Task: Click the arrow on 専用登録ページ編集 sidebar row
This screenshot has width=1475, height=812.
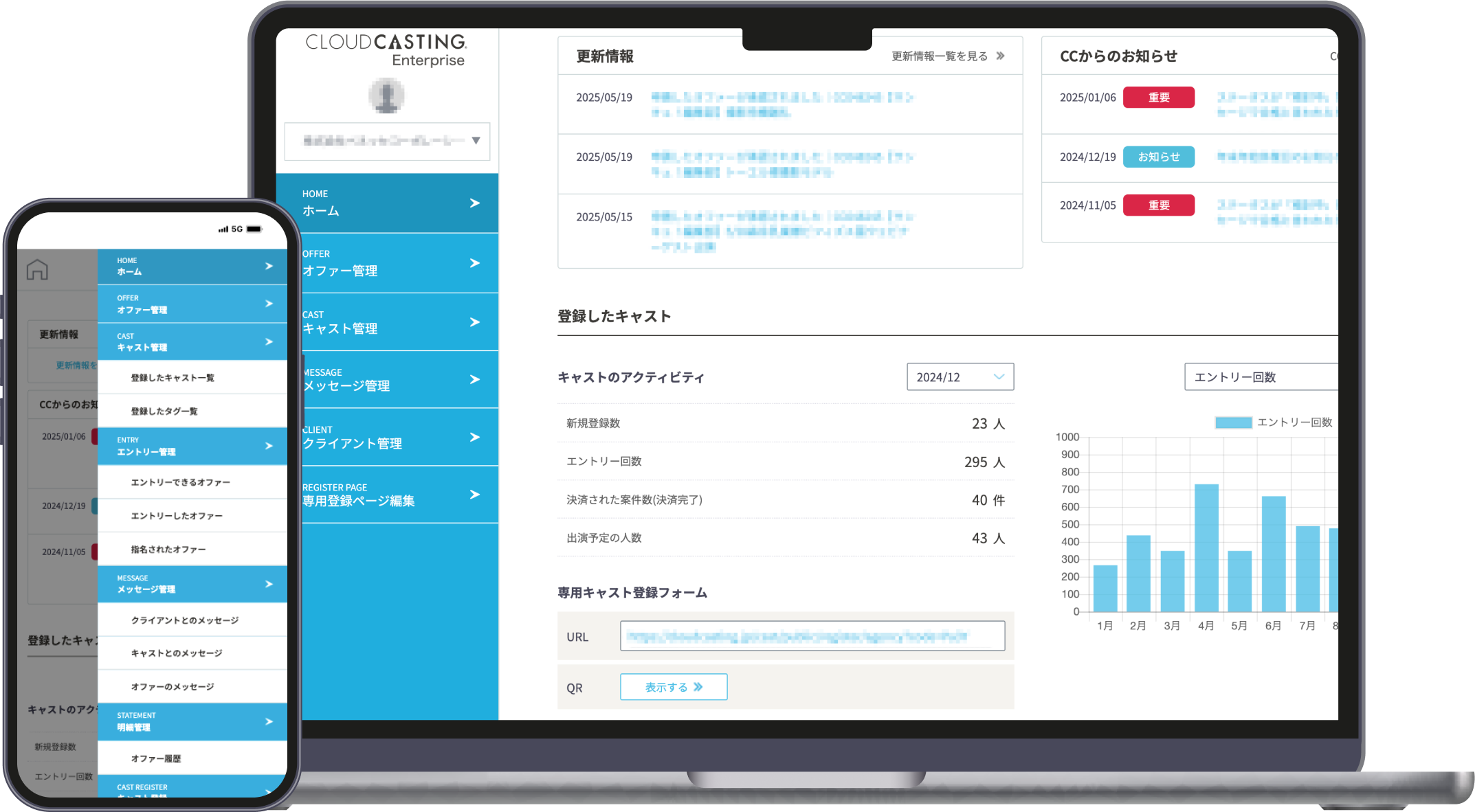Action: (474, 495)
